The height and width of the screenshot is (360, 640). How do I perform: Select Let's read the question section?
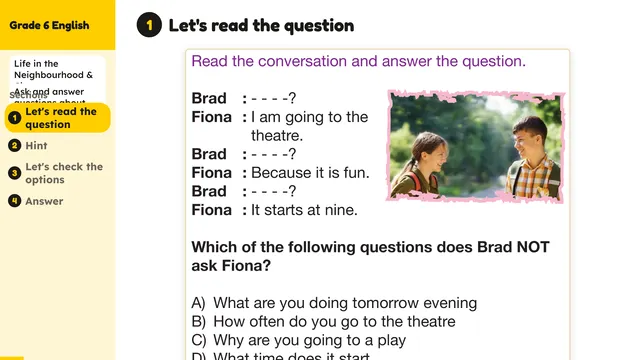click(58, 118)
